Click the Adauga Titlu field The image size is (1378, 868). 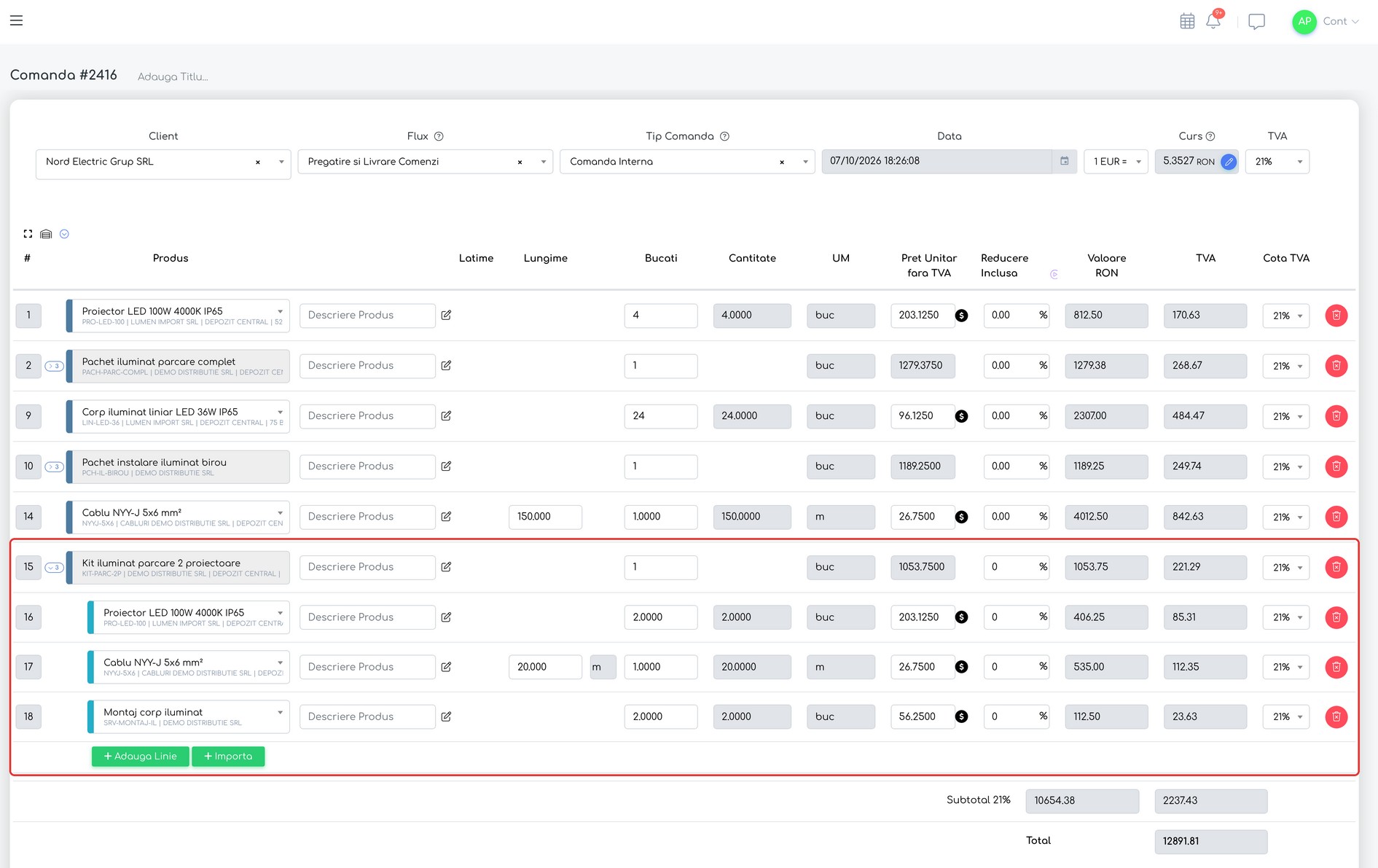coord(173,77)
